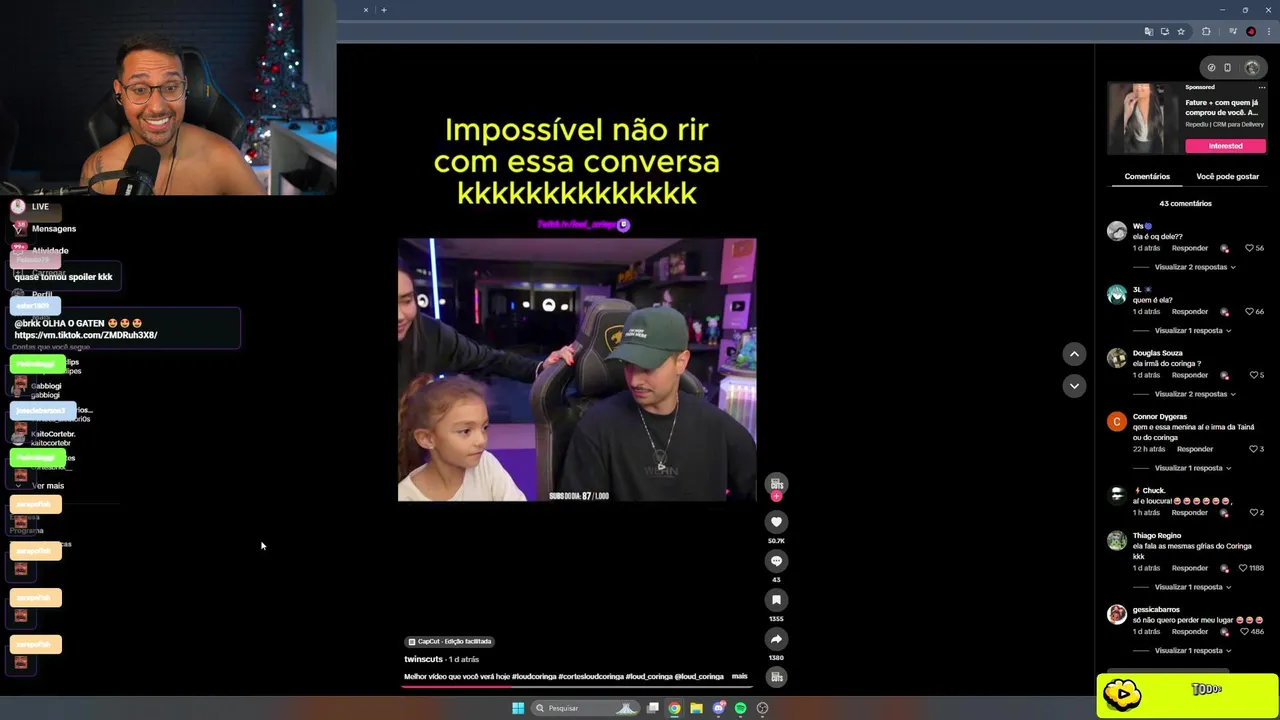Switch to the Comentários tab
The image size is (1280, 720).
coord(1147,177)
